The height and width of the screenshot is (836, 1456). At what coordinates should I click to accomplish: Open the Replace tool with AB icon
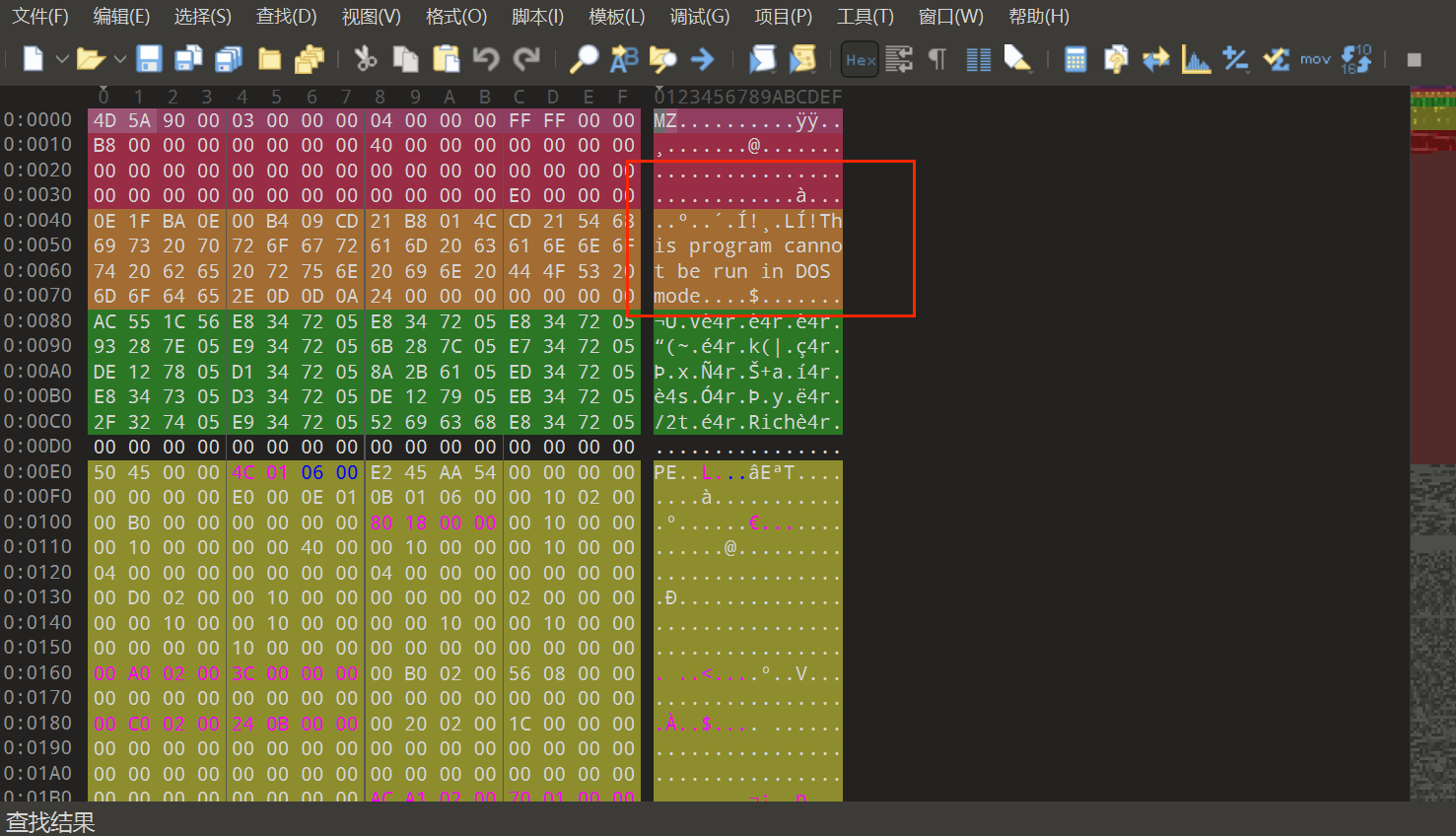(x=623, y=59)
